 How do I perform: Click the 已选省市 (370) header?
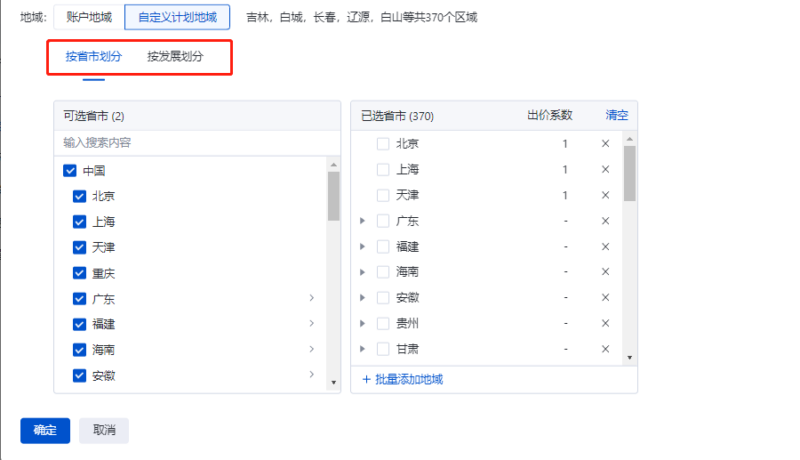point(397,116)
